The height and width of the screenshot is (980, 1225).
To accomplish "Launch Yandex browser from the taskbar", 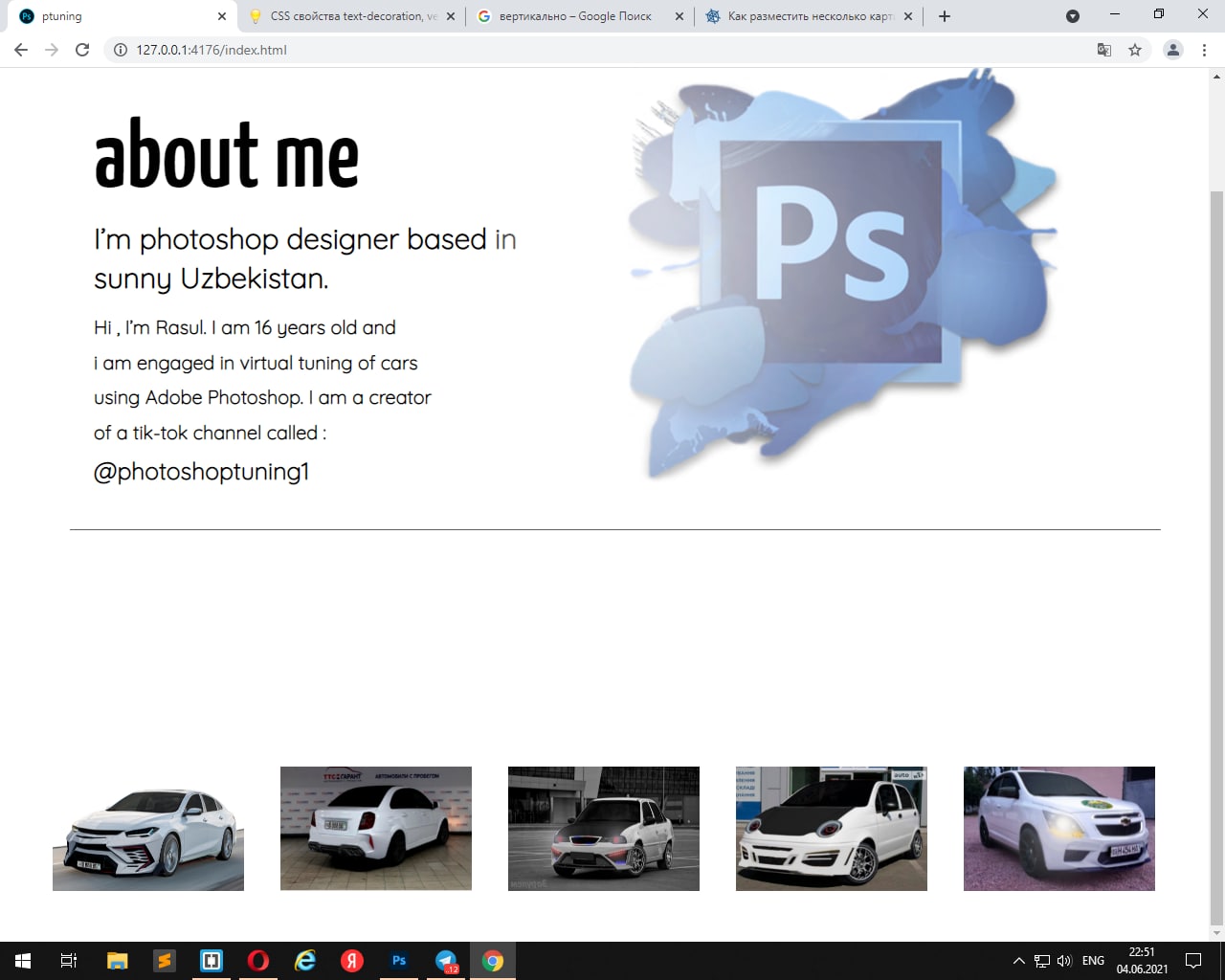I will coord(352,961).
